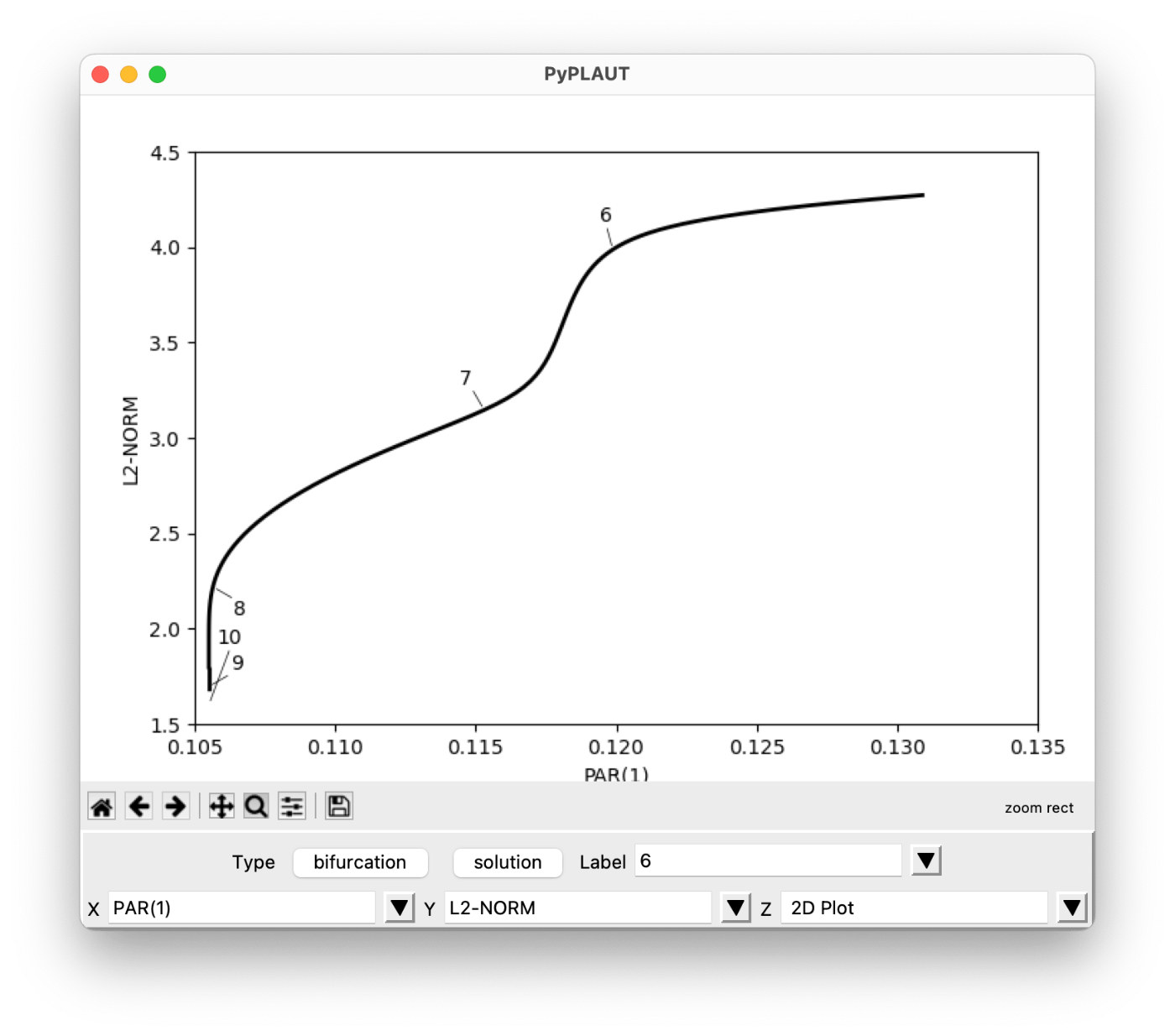Maximize the window with the green button
This screenshot has height=1036, width=1175.
[157, 74]
